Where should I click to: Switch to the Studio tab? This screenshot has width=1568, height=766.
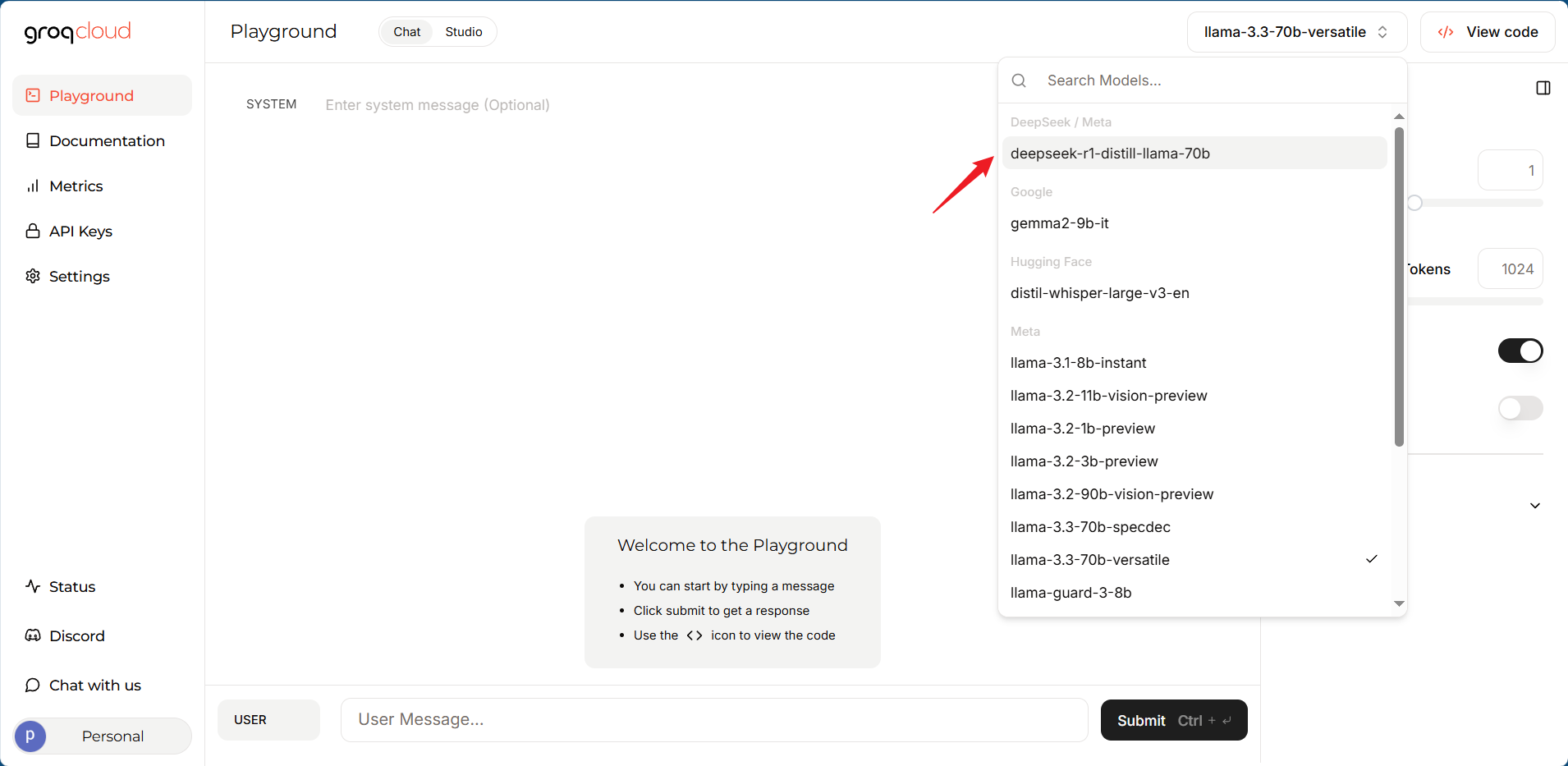pos(464,32)
